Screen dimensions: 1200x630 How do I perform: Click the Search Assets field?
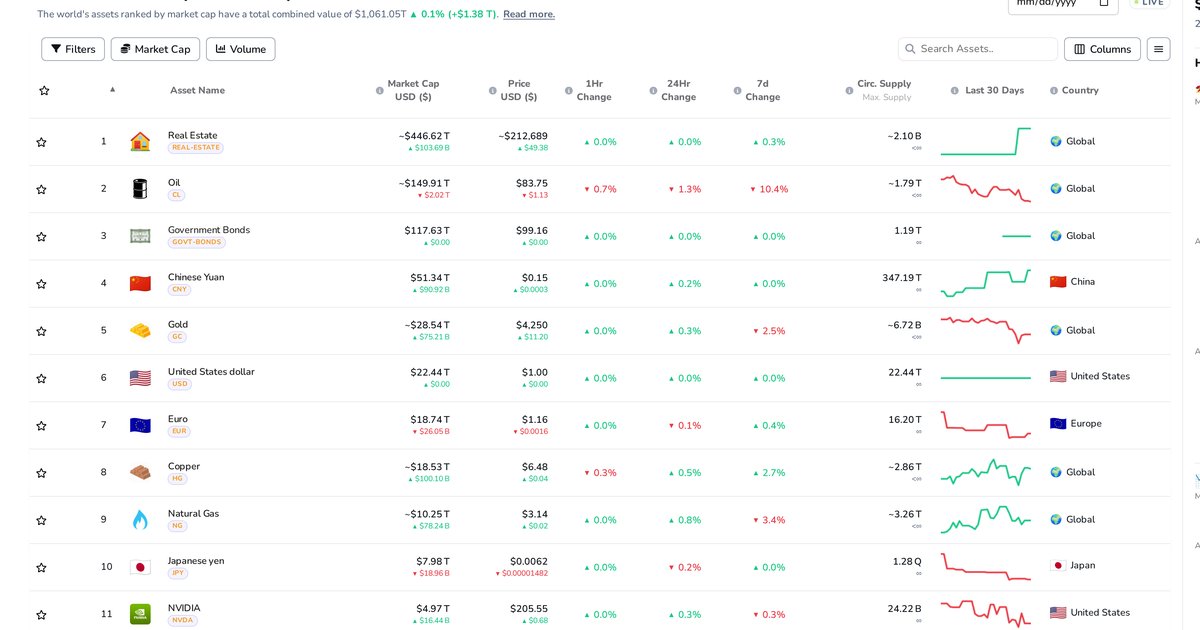978,49
